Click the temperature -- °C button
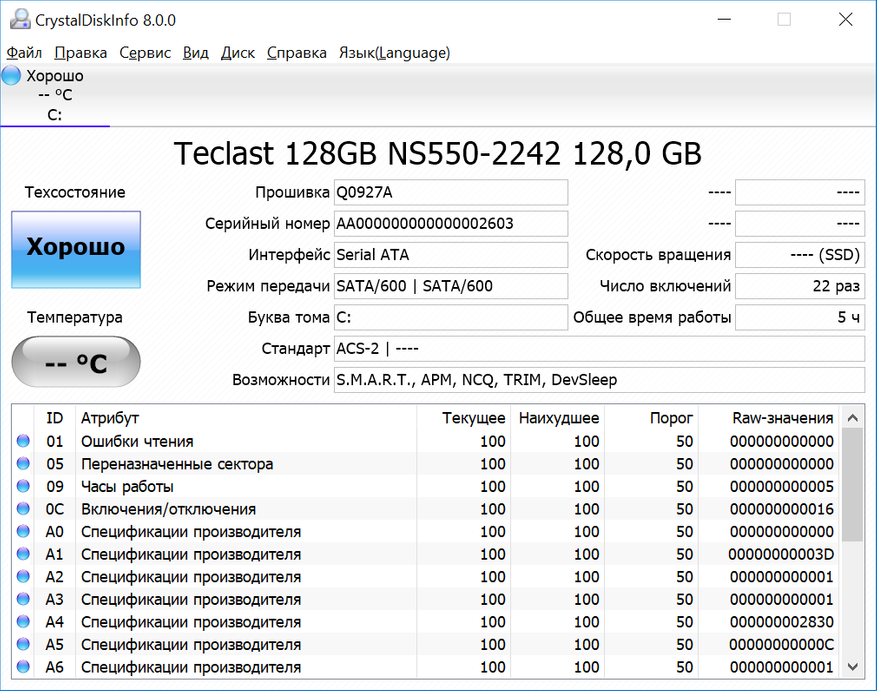Viewport: 877px width, 691px height. coord(76,363)
